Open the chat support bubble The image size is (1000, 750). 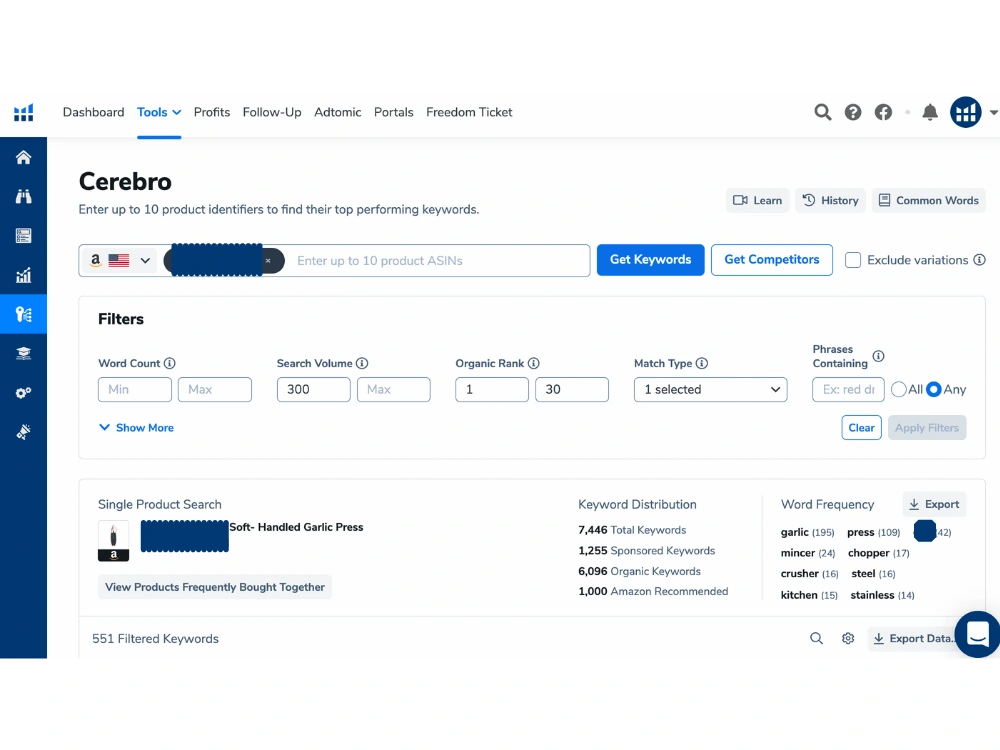pos(978,634)
